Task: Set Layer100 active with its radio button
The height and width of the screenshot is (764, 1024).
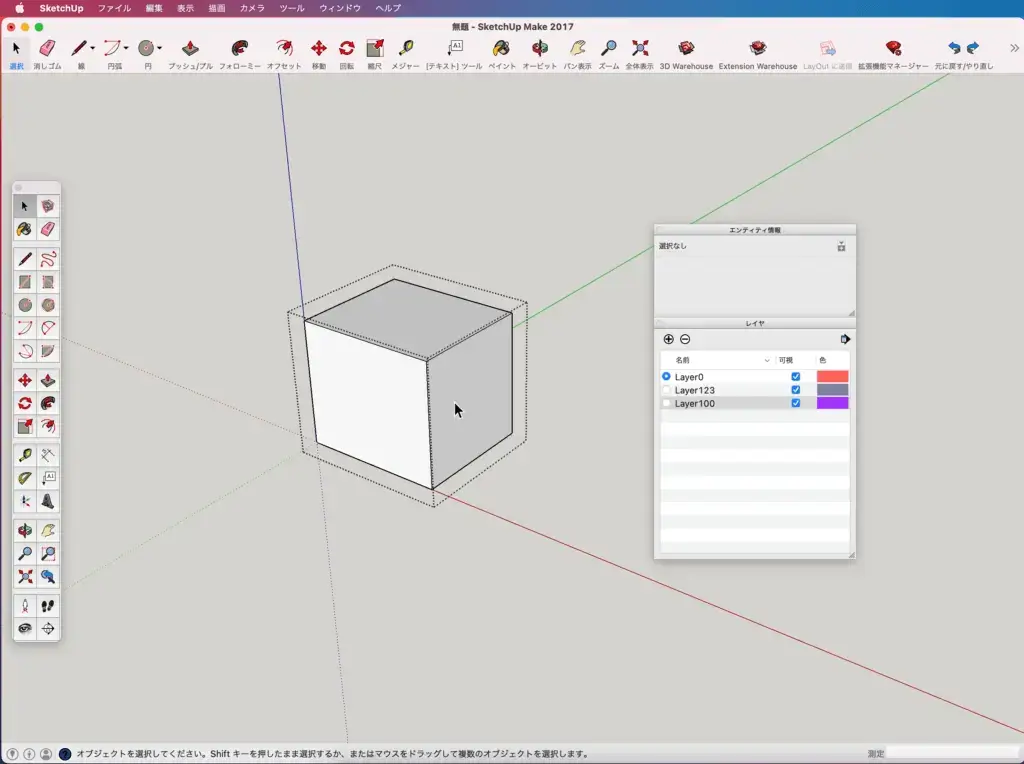Action: (666, 404)
